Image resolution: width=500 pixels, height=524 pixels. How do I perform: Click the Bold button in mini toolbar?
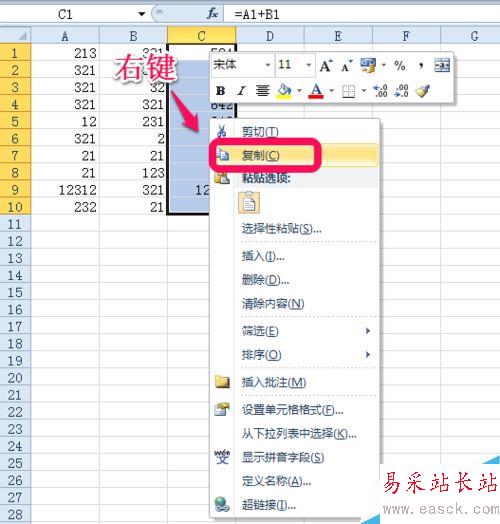[x=221, y=91]
